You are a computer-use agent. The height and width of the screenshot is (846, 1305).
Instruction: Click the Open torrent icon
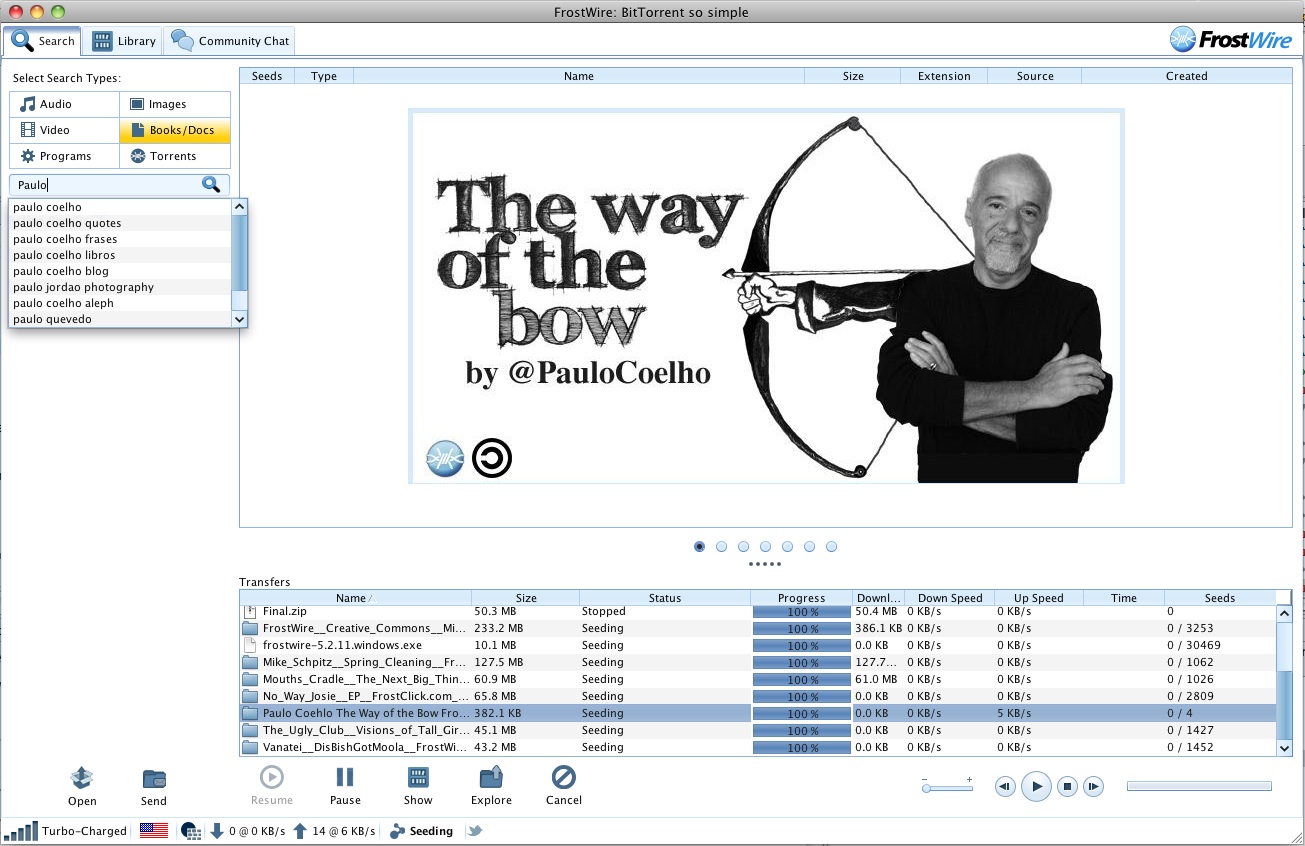pos(82,778)
